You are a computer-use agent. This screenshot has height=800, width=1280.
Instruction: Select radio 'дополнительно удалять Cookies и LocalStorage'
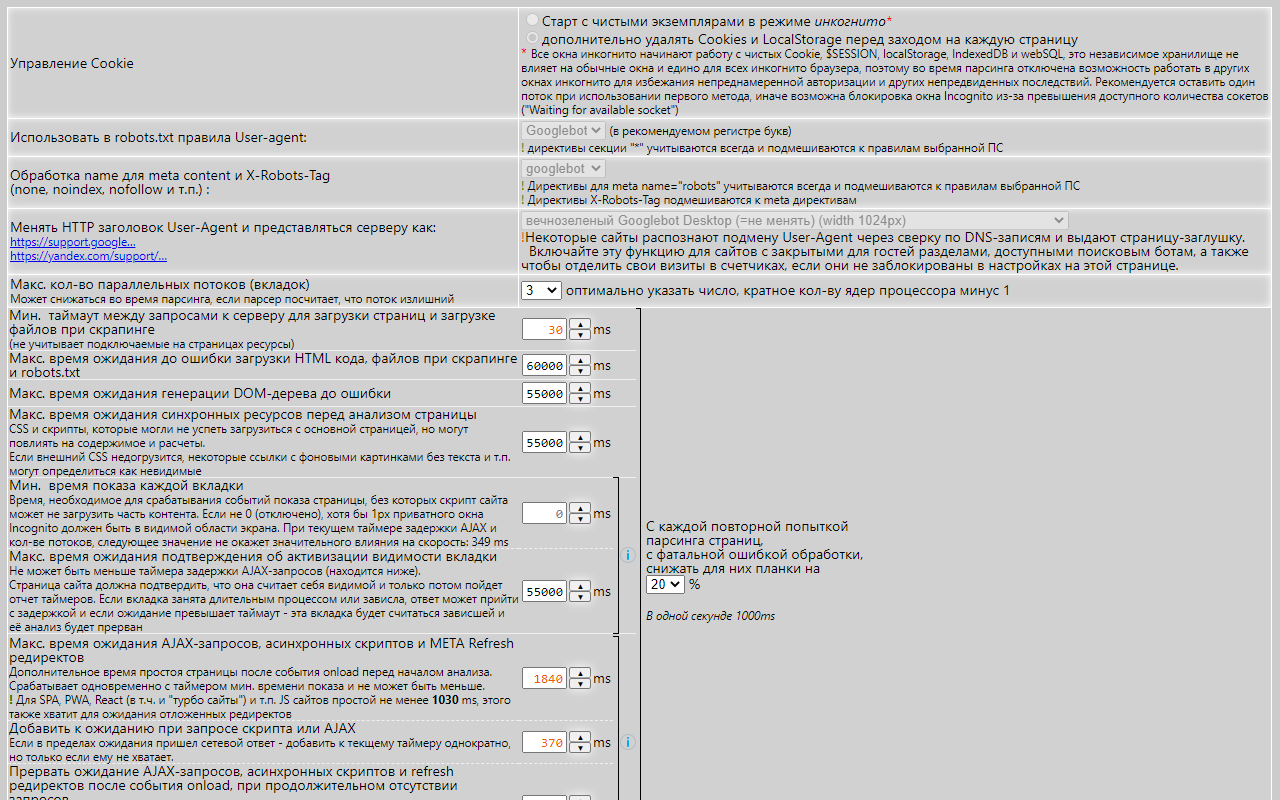[x=532, y=38]
